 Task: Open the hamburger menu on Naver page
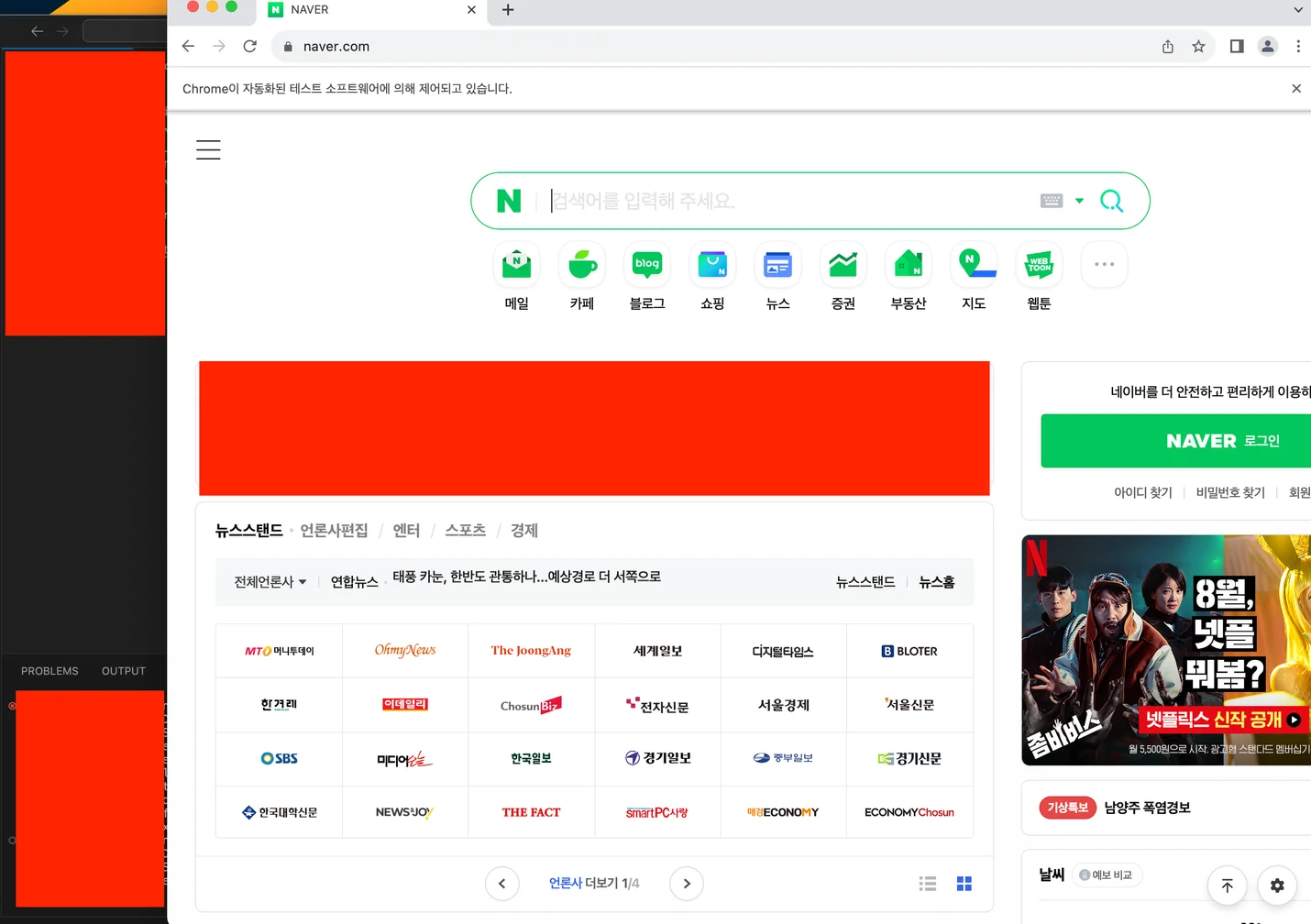click(208, 149)
